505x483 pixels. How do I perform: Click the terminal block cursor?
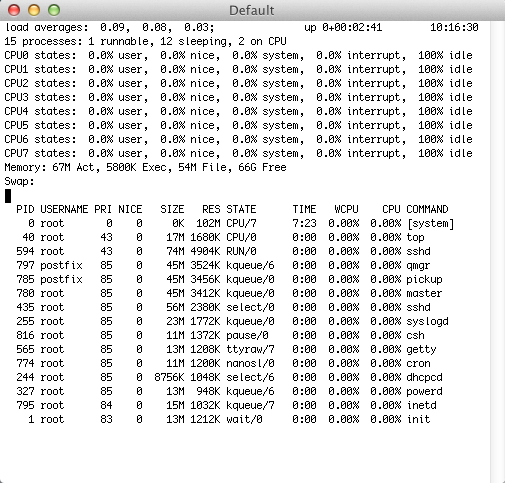(8, 196)
